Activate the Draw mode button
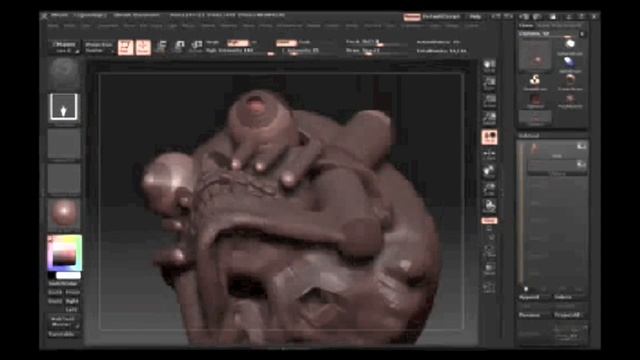This screenshot has height=360, width=640. (143, 47)
